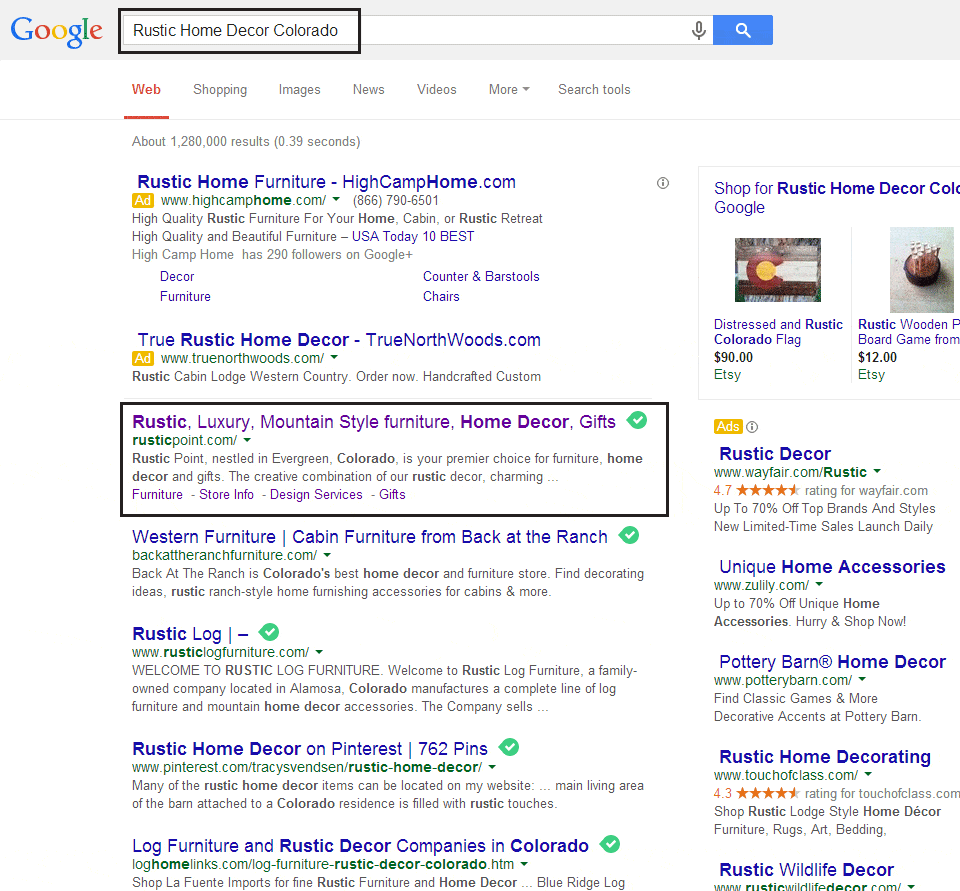This screenshot has height=891, width=960.
Task: Expand dropdown arrow next to truenorthwoods.com URL
Action: point(334,358)
